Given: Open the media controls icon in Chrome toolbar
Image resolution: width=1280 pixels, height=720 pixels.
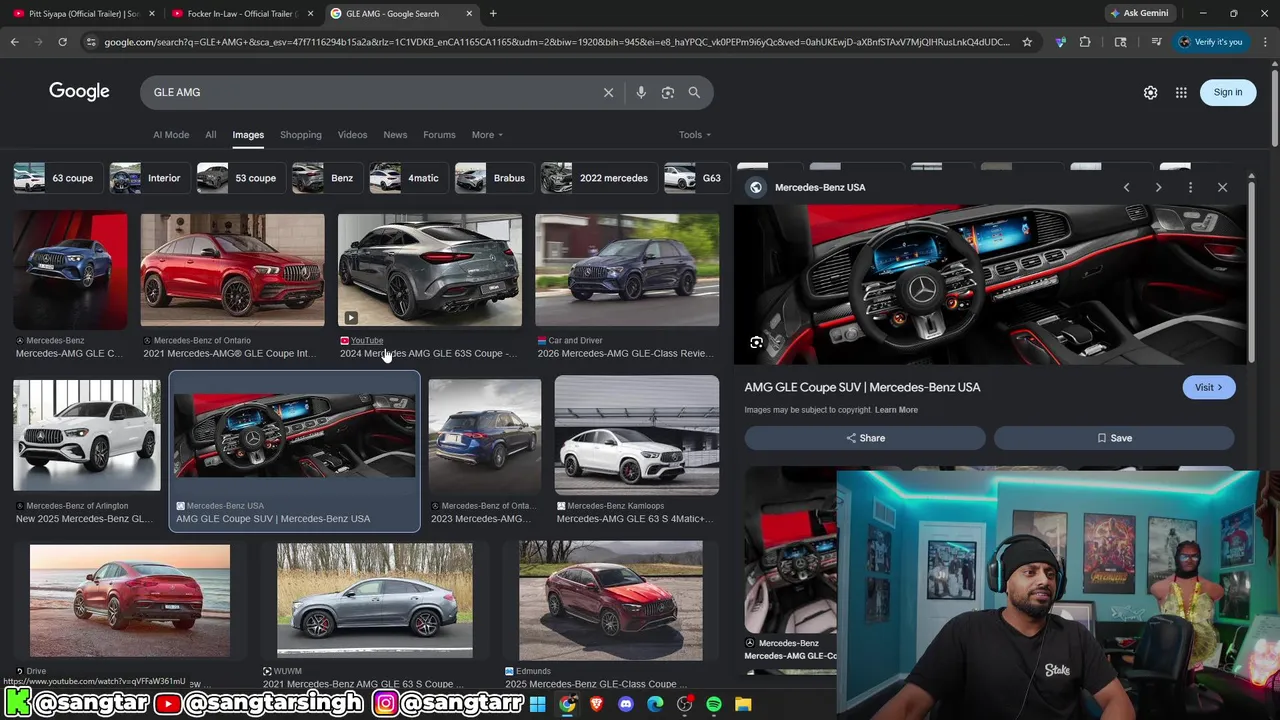Looking at the screenshot, I should click(1156, 42).
